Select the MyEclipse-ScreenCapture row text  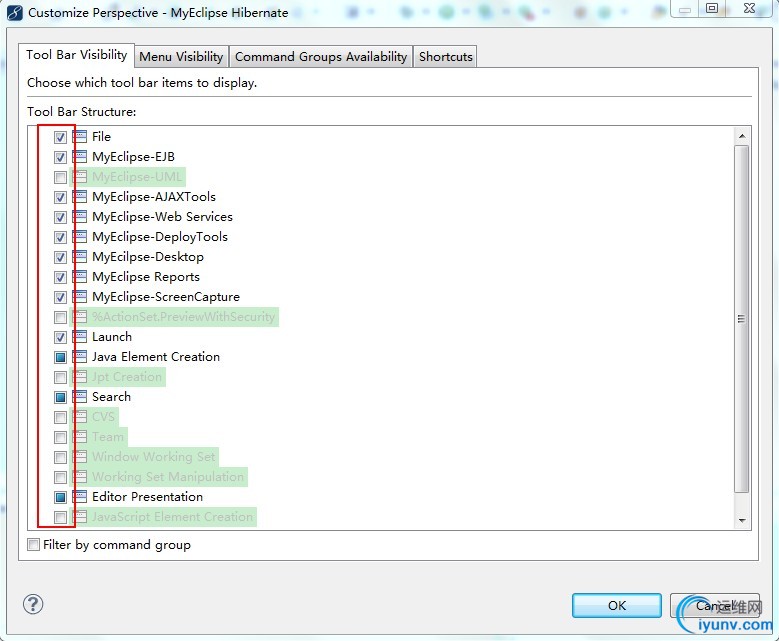[166, 297]
